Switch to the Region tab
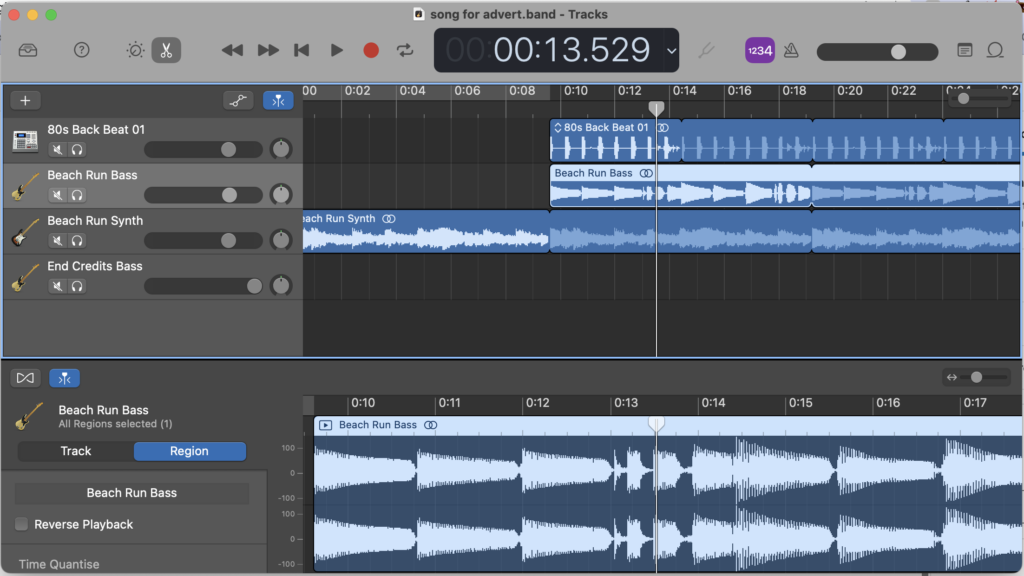 point(189,451)
